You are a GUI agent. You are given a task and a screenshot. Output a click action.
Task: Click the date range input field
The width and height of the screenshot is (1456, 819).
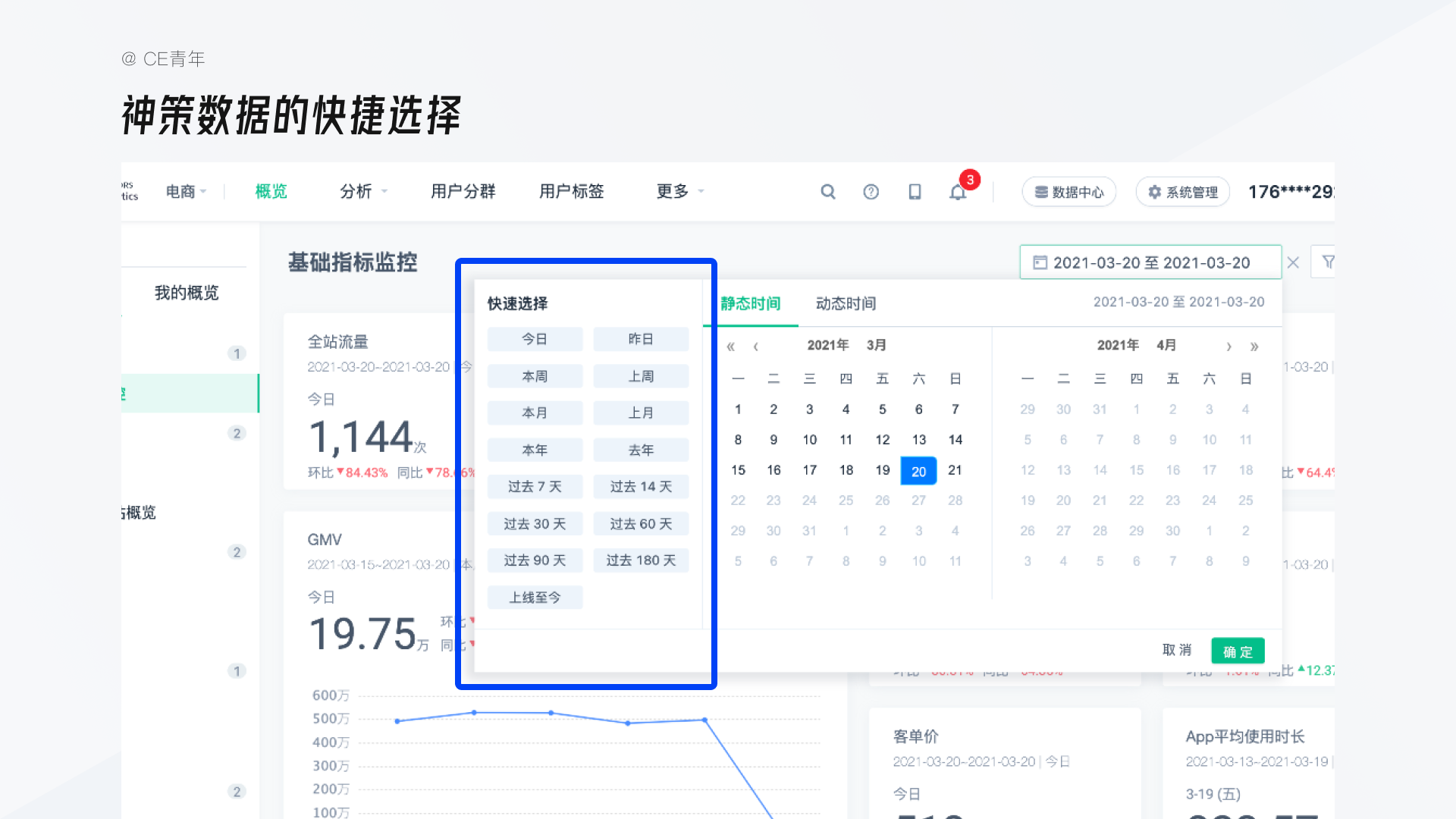click(1150, 262)
